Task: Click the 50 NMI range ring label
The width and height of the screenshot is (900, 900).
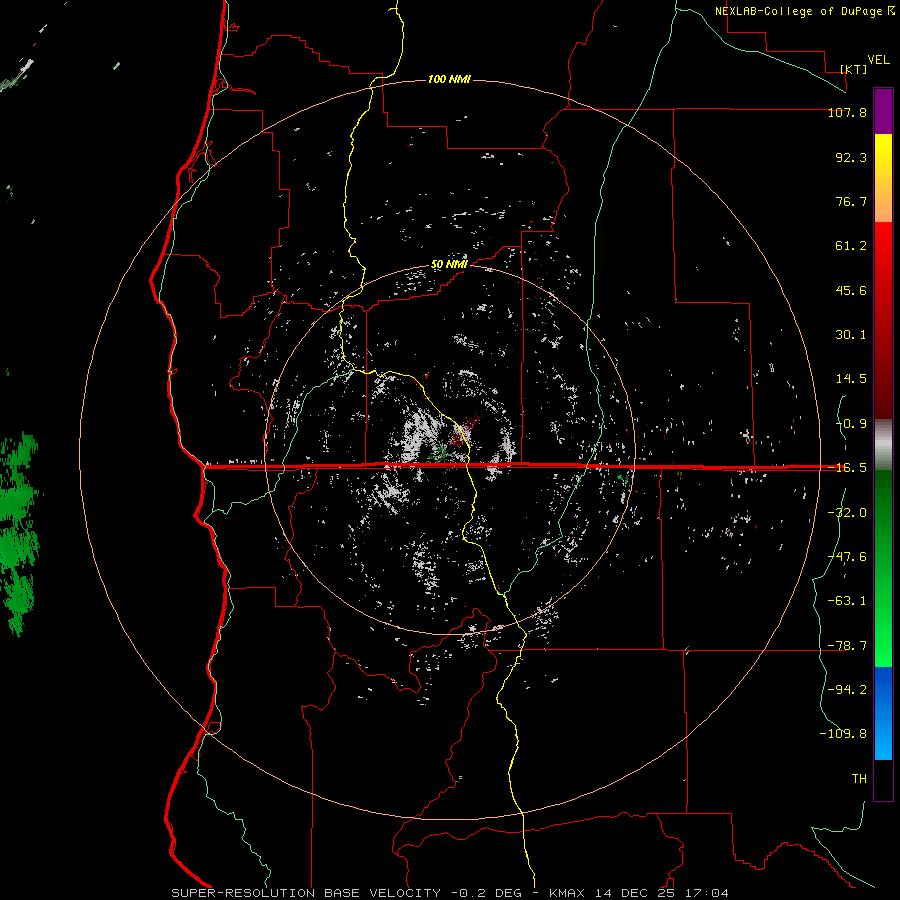Action: coord(449,265)
